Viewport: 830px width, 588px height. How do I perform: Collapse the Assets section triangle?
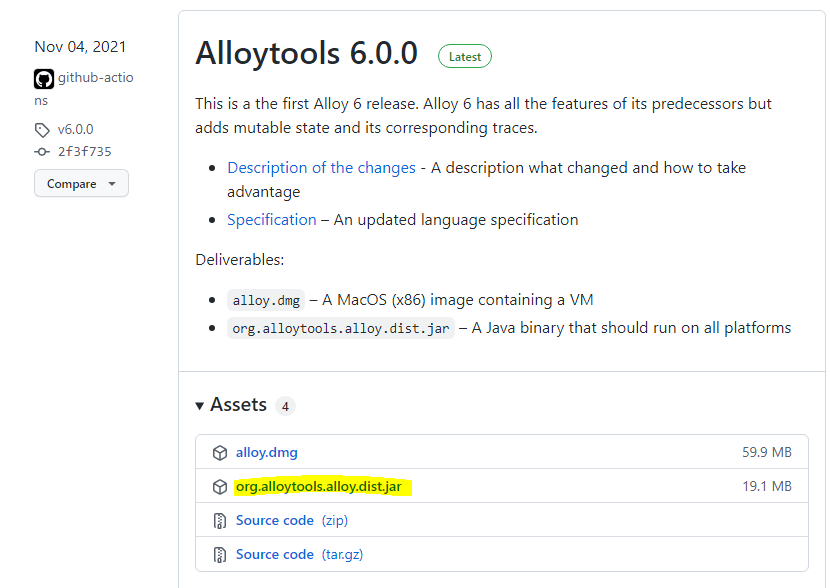point(200,406)
